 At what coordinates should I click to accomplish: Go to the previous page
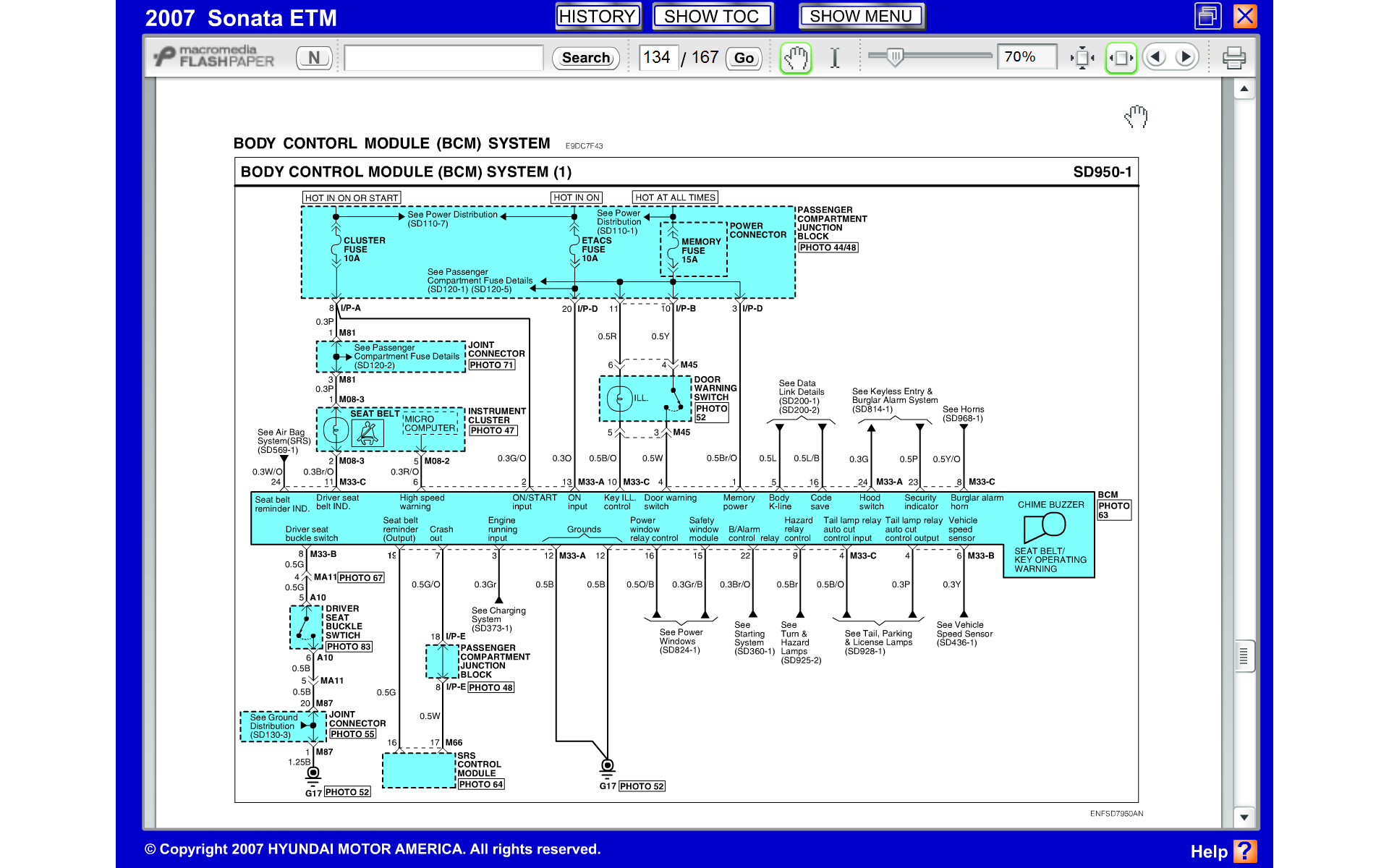1156,57
